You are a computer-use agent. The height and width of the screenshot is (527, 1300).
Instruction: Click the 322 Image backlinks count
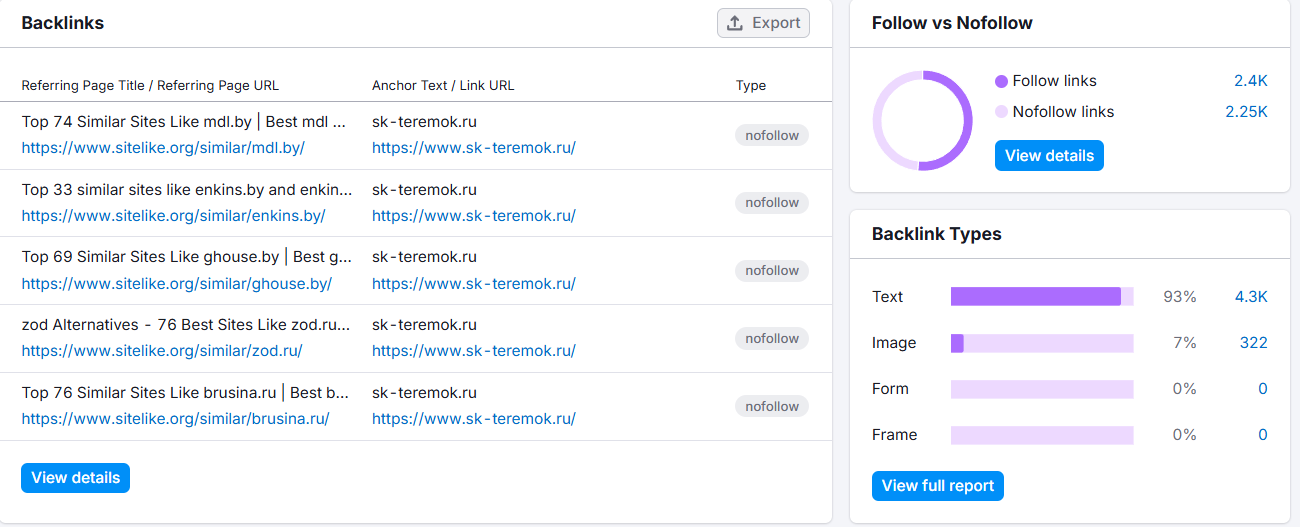1253,343
